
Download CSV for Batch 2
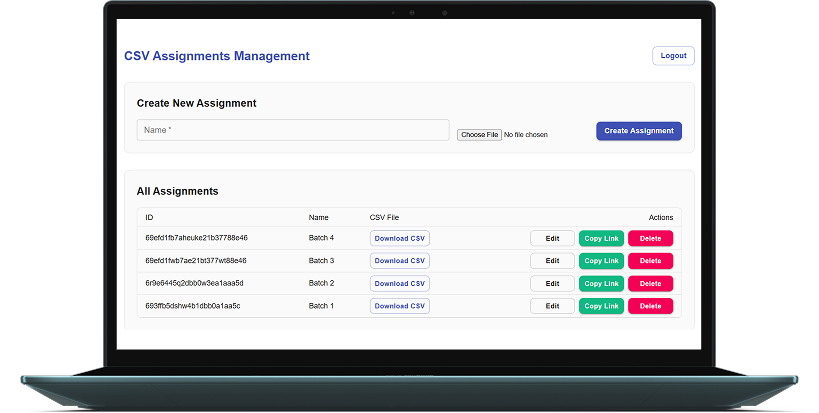(x=400, y=284)
